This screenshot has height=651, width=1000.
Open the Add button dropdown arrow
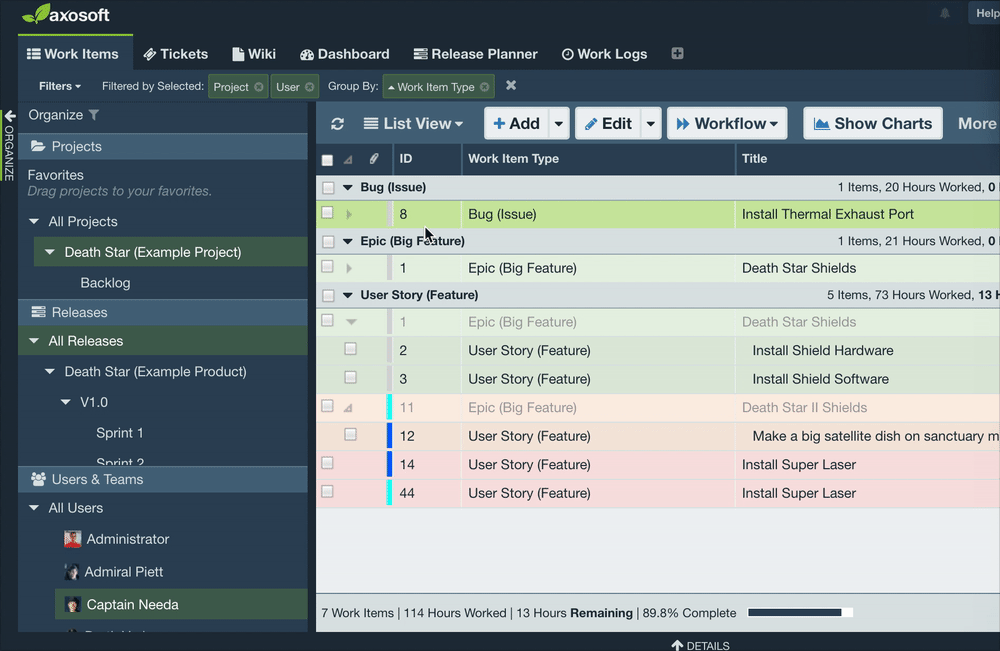(x=559, y=124)
